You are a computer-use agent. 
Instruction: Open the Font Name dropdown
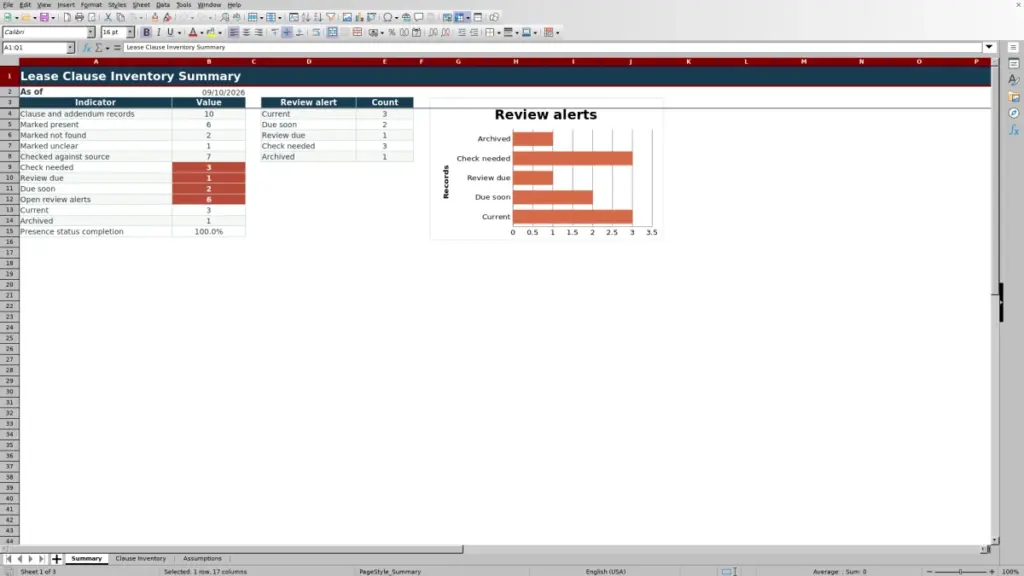91,32
